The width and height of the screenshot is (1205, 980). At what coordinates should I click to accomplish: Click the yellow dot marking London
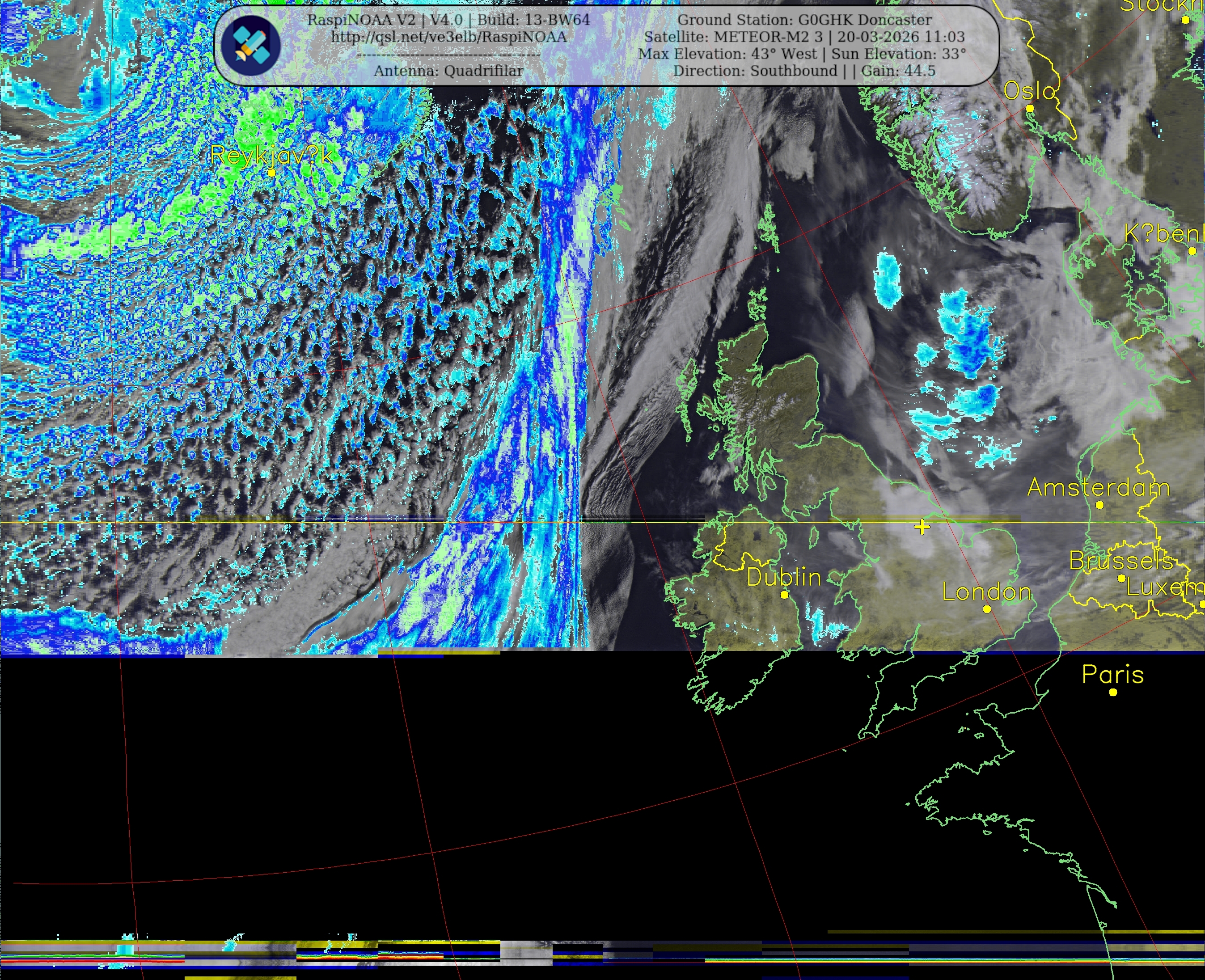[987, 609]
